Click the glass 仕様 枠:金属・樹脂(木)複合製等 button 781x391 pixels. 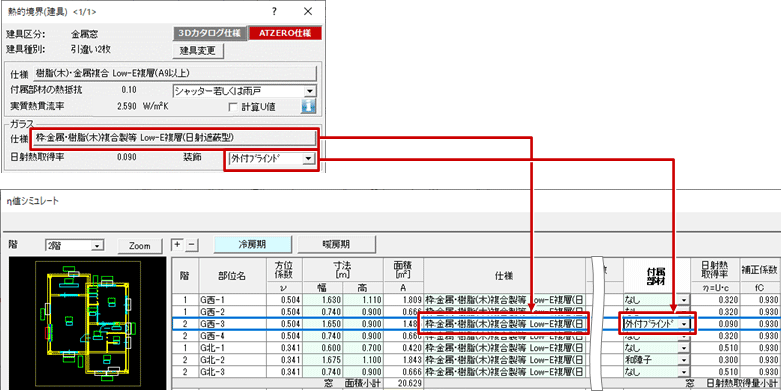(x=174, y=137)
